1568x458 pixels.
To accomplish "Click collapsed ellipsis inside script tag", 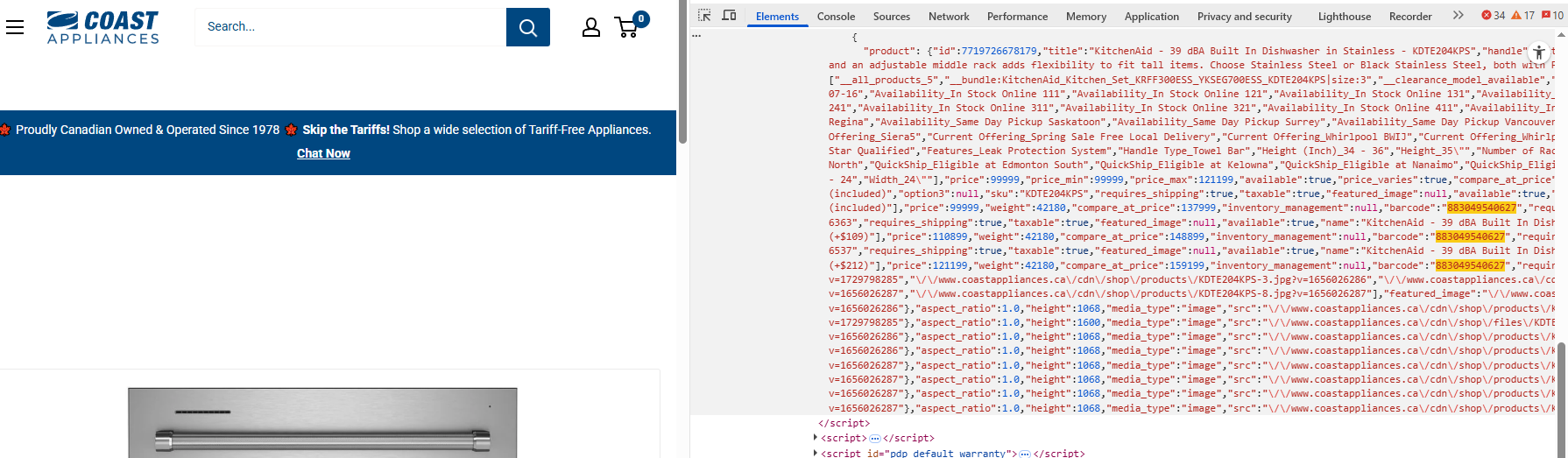I will 874,438.
